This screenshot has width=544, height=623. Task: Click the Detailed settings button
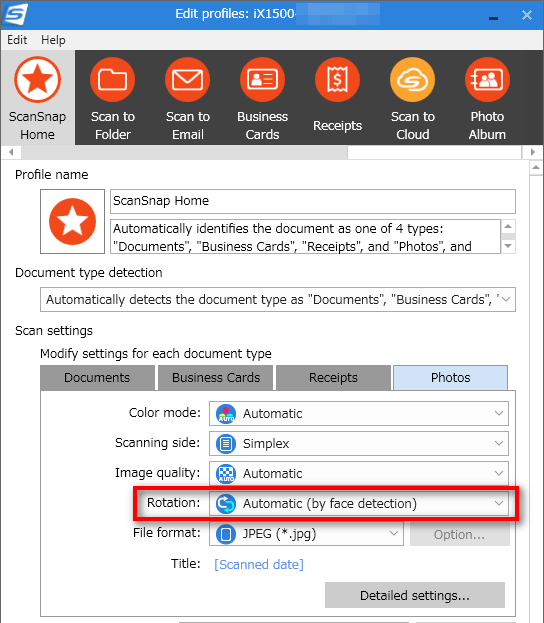click(x=415, y=595)
